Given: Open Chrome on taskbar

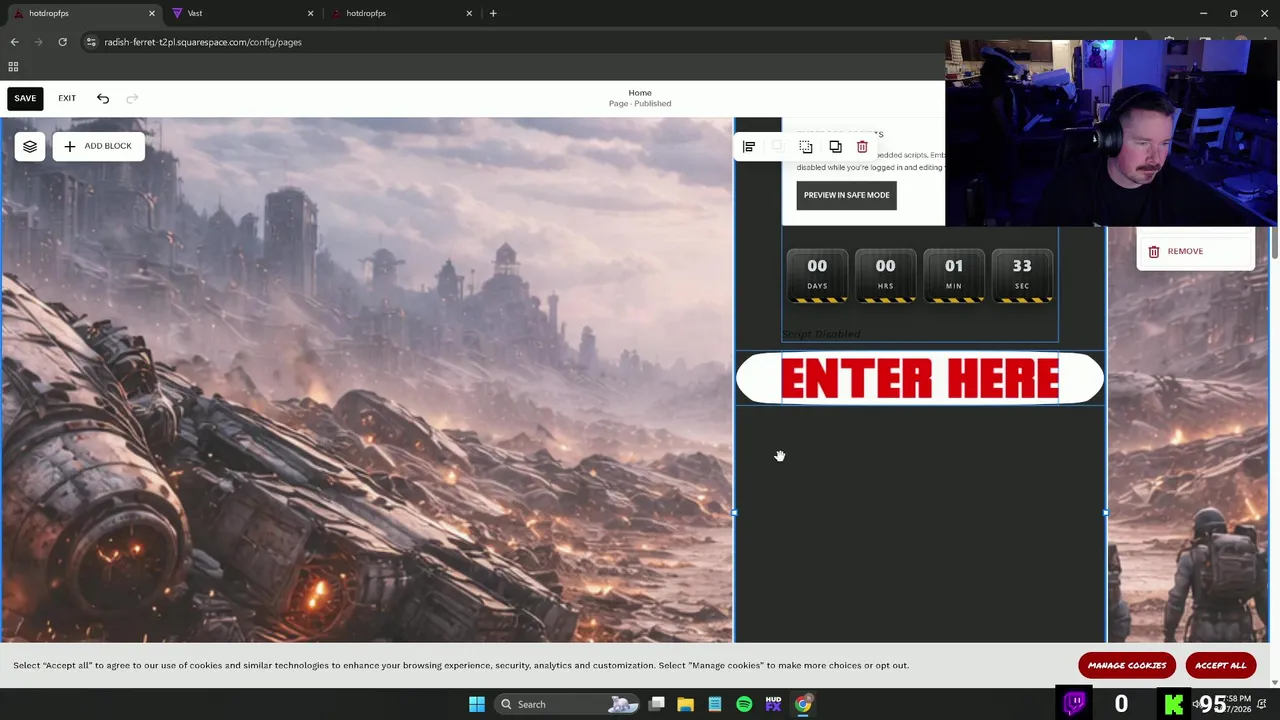Looking at the screenshot, I should 803,704.
